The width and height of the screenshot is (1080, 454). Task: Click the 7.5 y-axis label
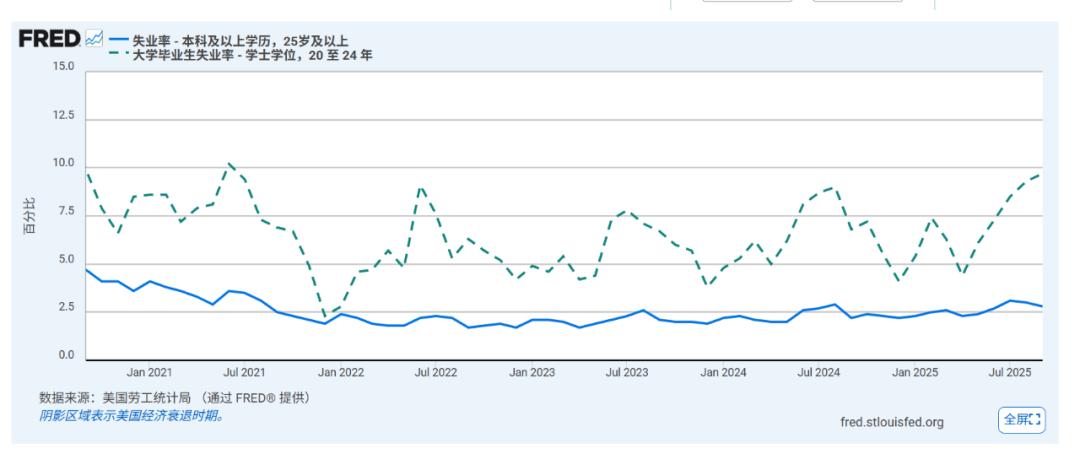pos(66,212)
